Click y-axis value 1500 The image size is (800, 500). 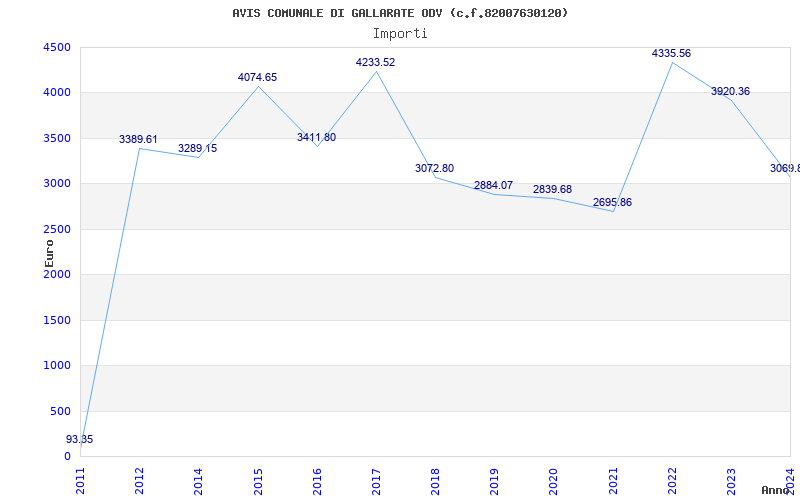(57, 320)
